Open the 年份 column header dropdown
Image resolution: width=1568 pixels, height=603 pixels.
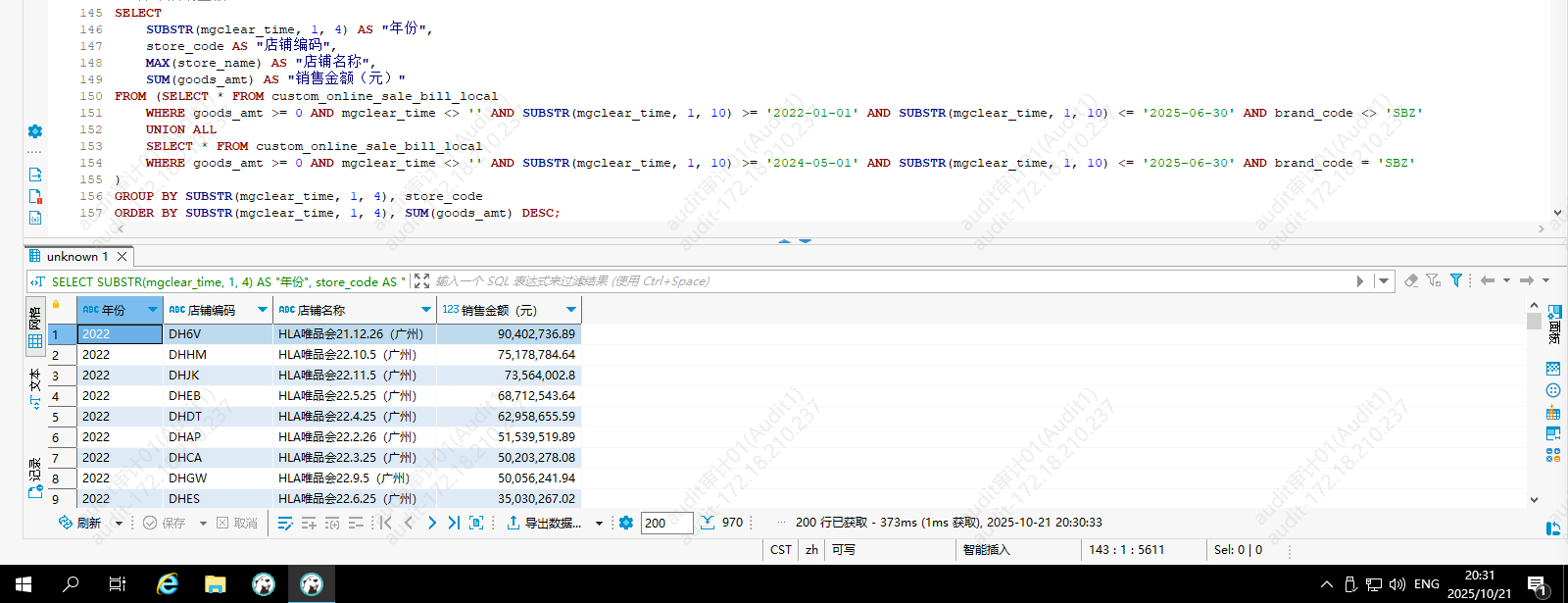[x=152, y=310]
